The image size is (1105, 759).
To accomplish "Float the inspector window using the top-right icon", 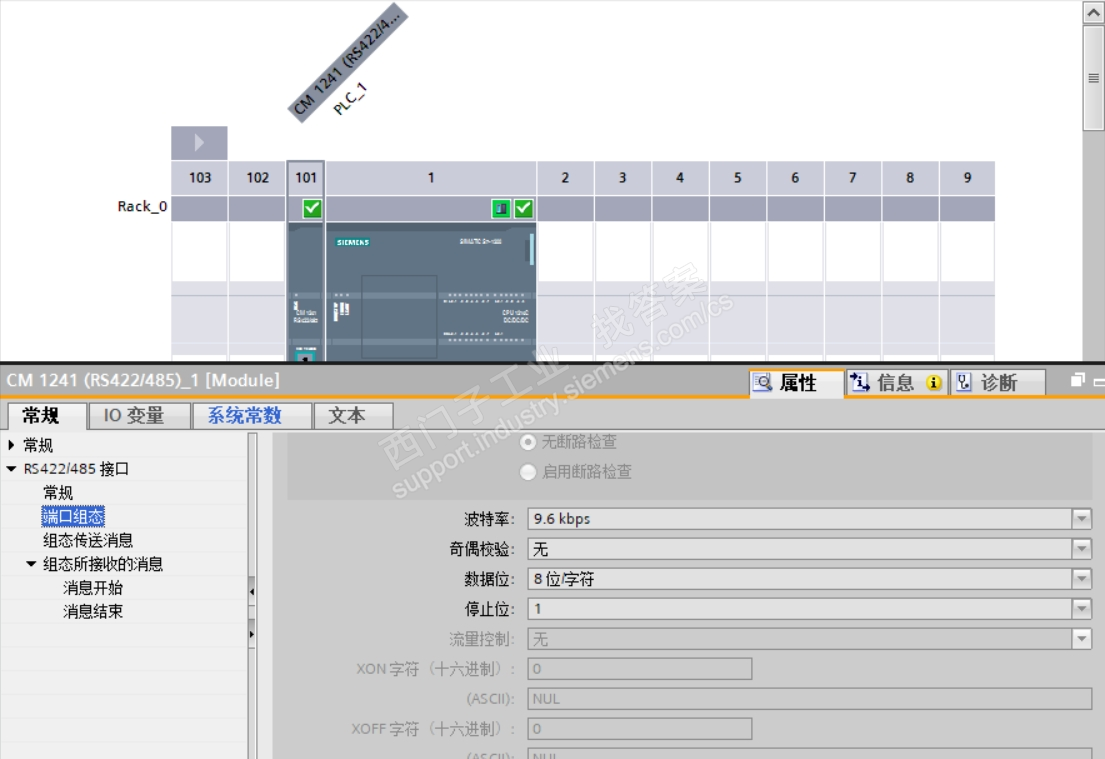I will 1078,381.
